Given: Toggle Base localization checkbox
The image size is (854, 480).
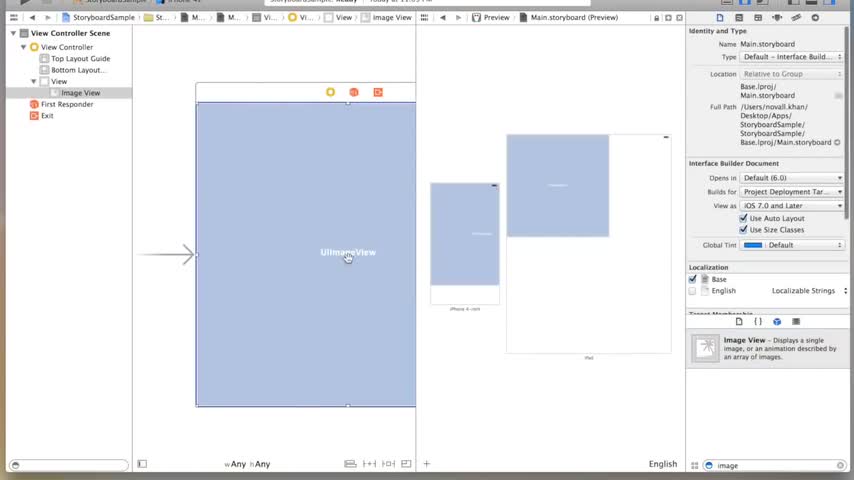Looking at the screenshot, I should tap(692, 279).
